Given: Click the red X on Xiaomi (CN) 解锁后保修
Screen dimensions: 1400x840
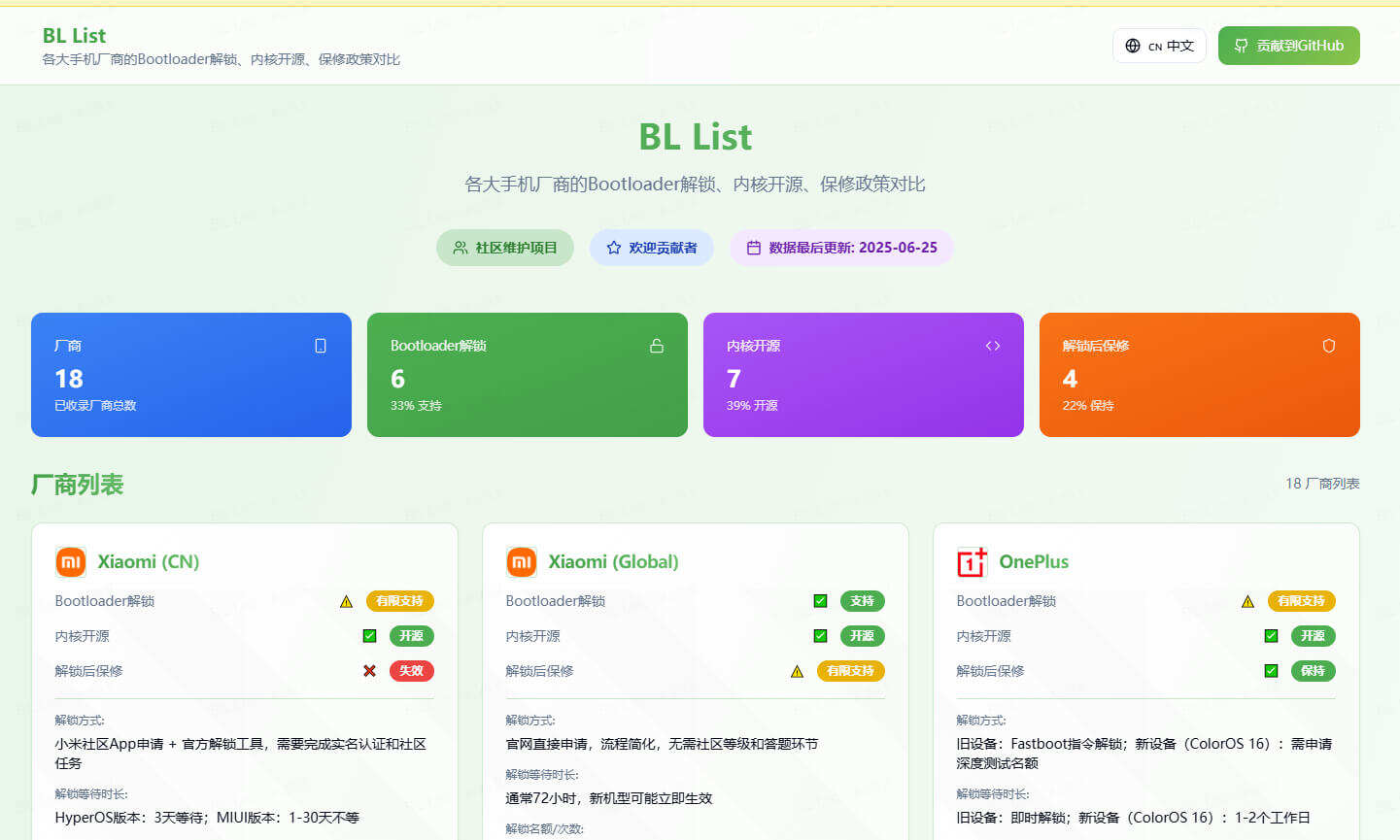Looking at the screenshot, I should [369, 670].
